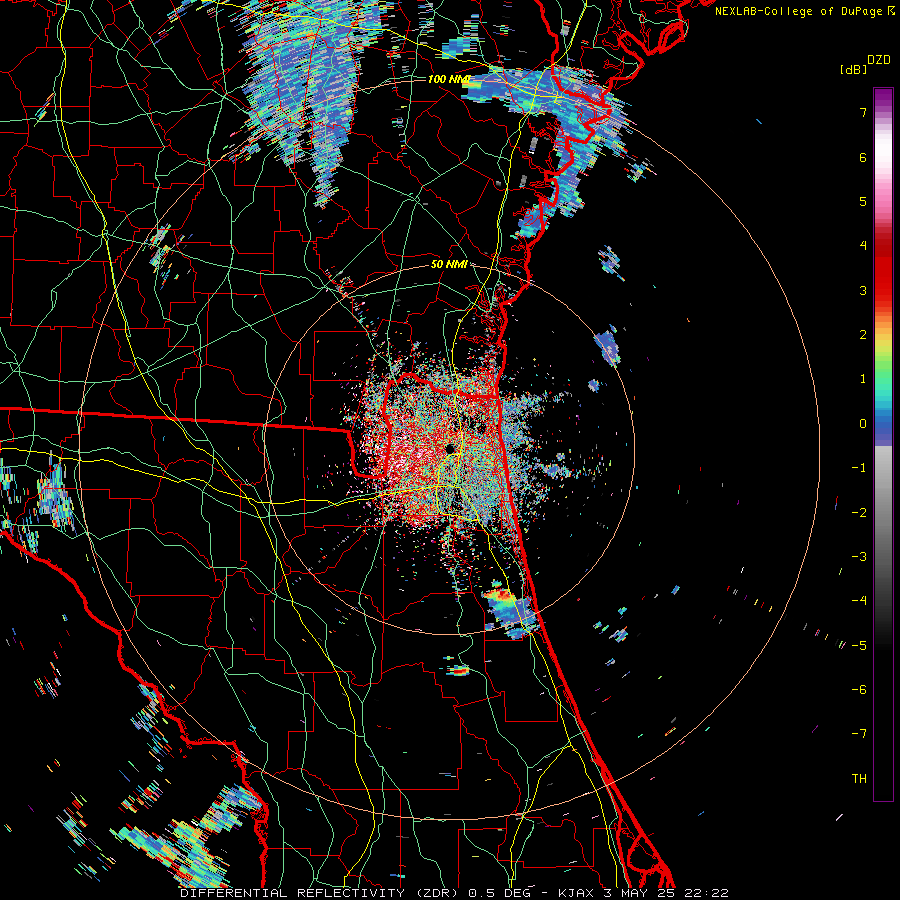This screenshot has width=900, height=900.
Task: Click the -1 dB tick on color scale
Action: tap(859, 468)
